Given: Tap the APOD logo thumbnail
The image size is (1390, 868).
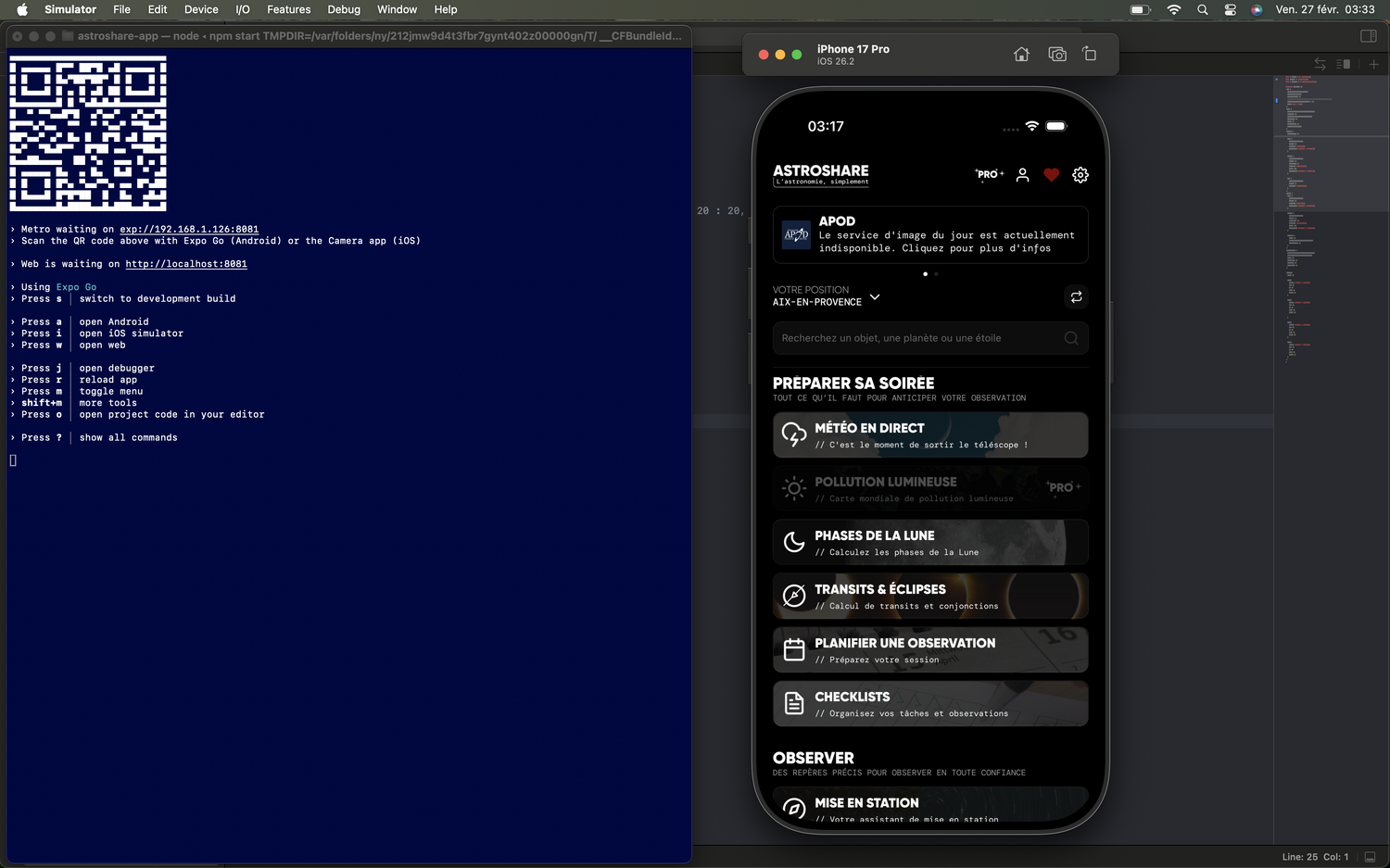Looking at the screenshot, I should (796, 235).
